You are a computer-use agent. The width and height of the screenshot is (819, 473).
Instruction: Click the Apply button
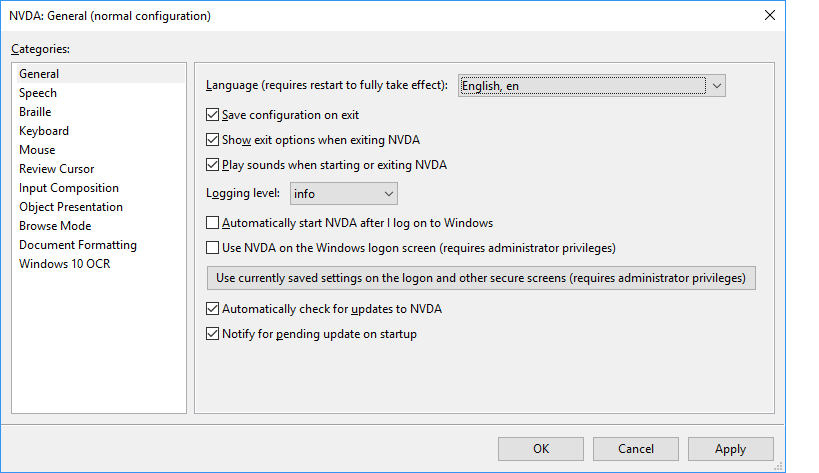coord(730,449)
